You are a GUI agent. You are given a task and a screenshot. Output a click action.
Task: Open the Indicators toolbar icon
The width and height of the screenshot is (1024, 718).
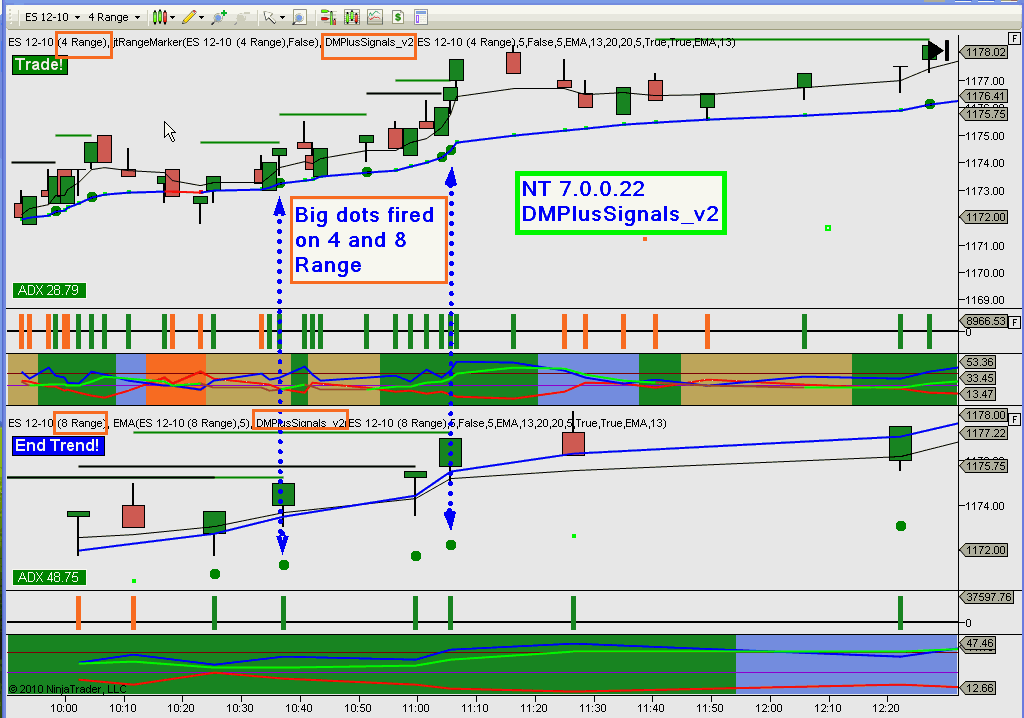375,17
